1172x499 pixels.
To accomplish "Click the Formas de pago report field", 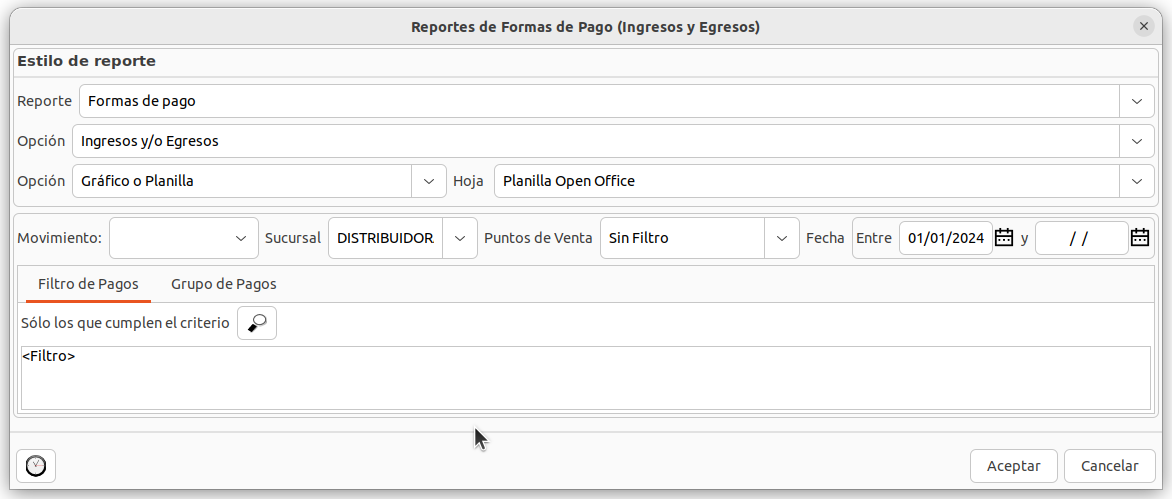I will pos(598,101).
